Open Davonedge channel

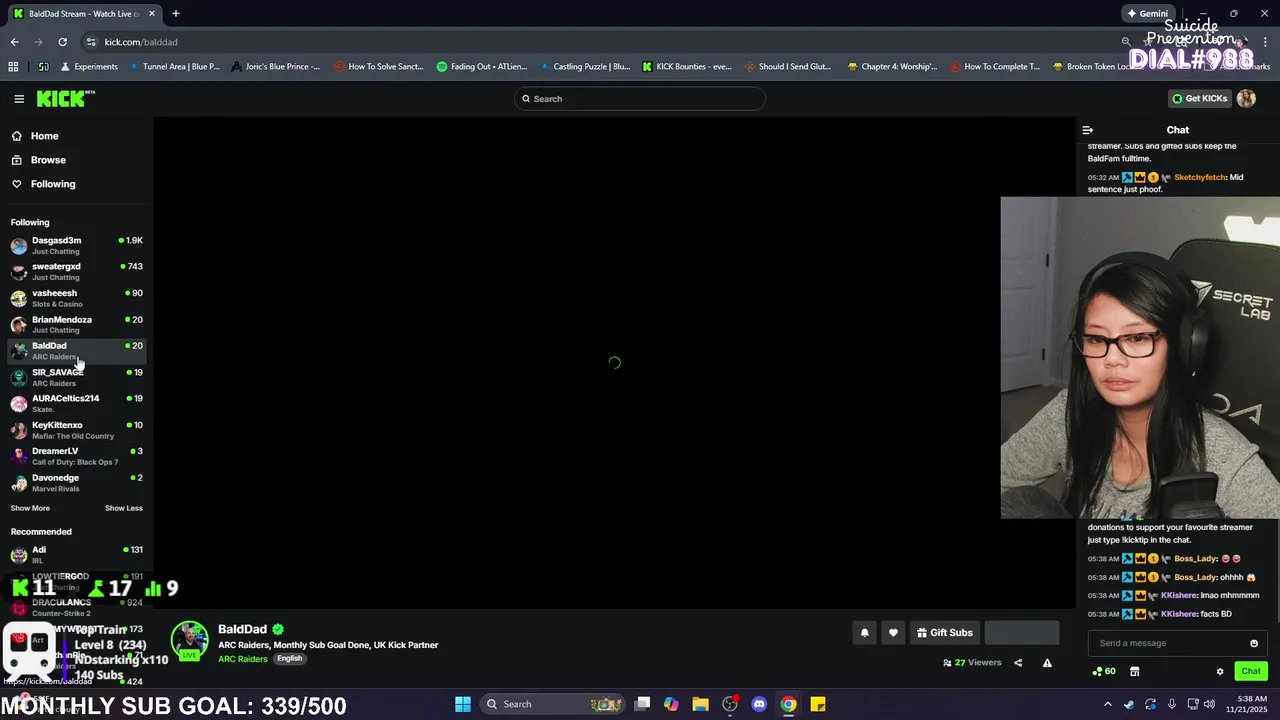coord(76,483)
